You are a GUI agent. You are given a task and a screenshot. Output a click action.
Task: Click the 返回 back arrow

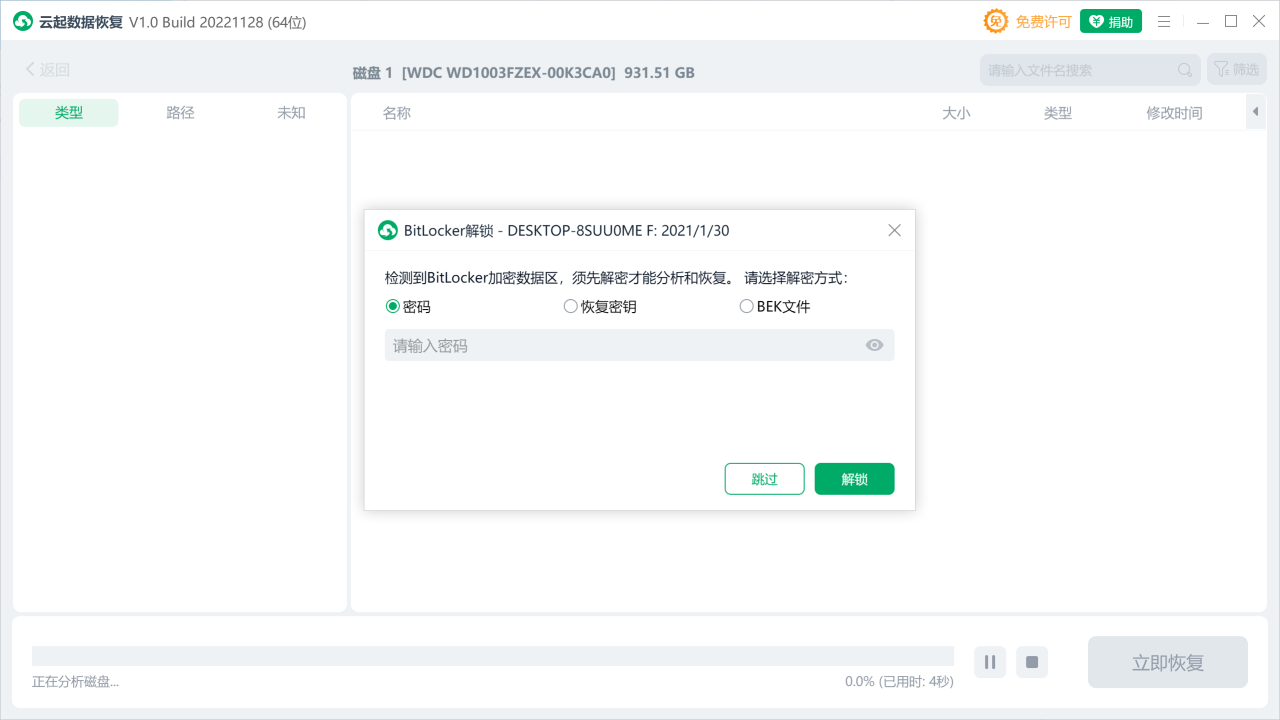pos(31,68)
